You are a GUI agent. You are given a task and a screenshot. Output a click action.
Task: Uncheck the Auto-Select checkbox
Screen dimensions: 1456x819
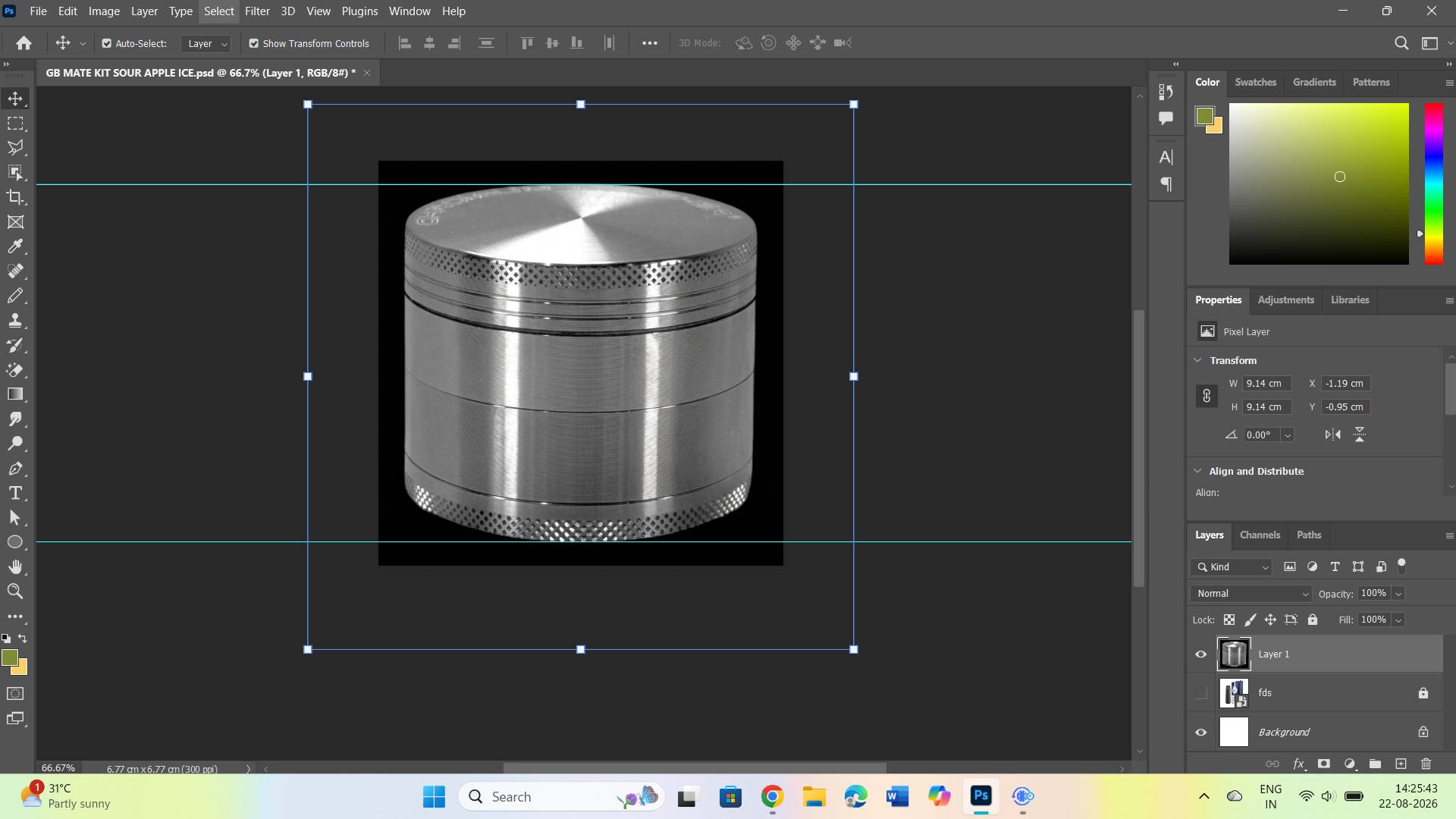(x=107, y=43)
